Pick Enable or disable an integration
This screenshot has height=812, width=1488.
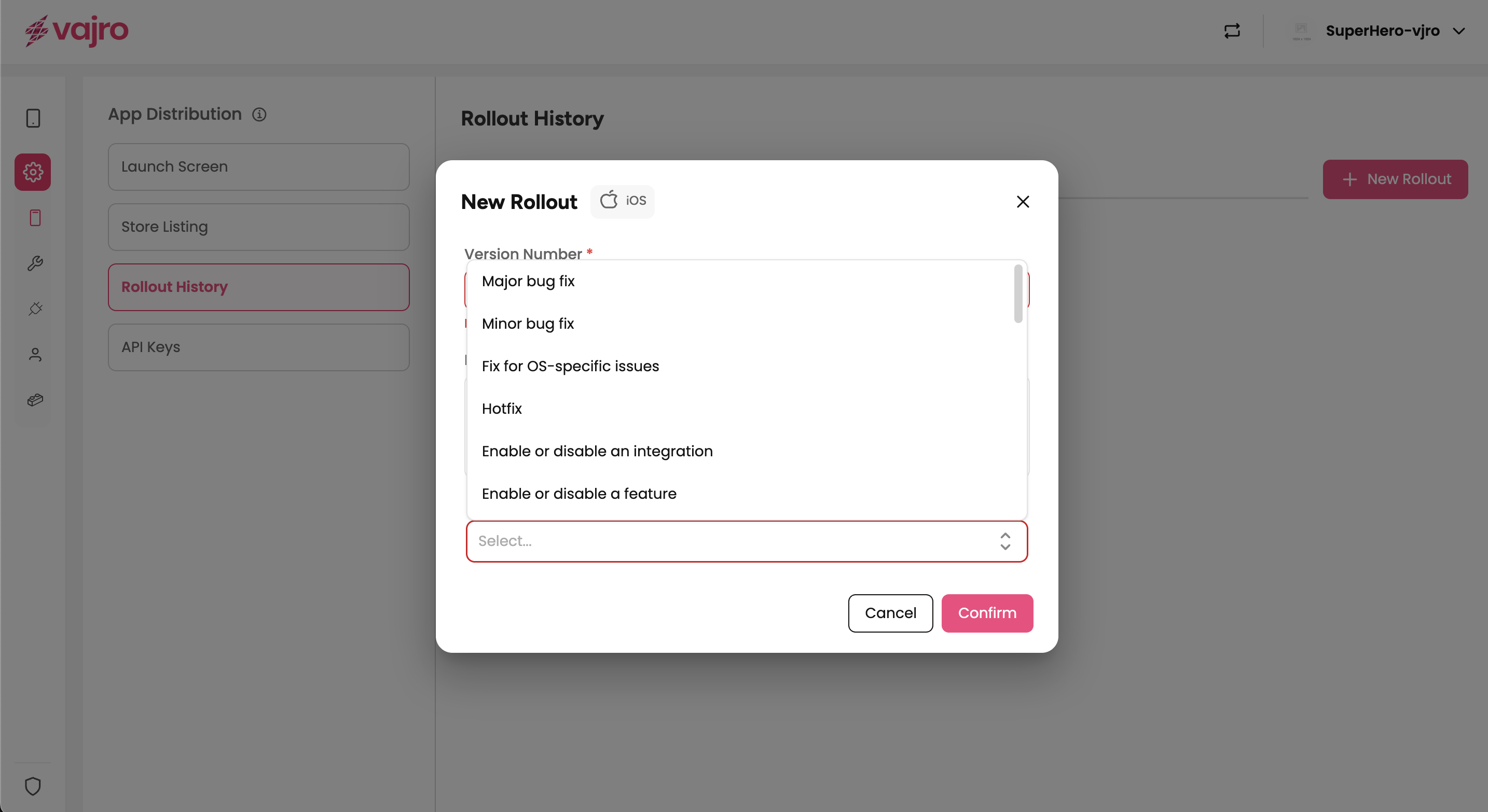point(597,451)
